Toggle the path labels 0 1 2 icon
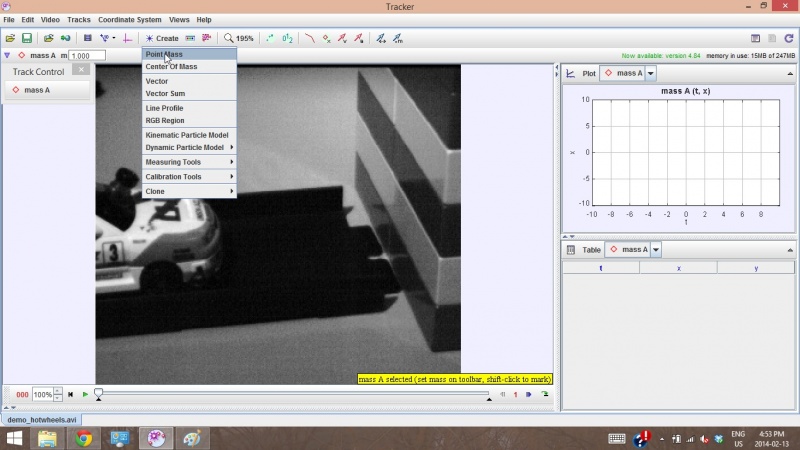Screen dimensions: 800x450 click(287, 38)
